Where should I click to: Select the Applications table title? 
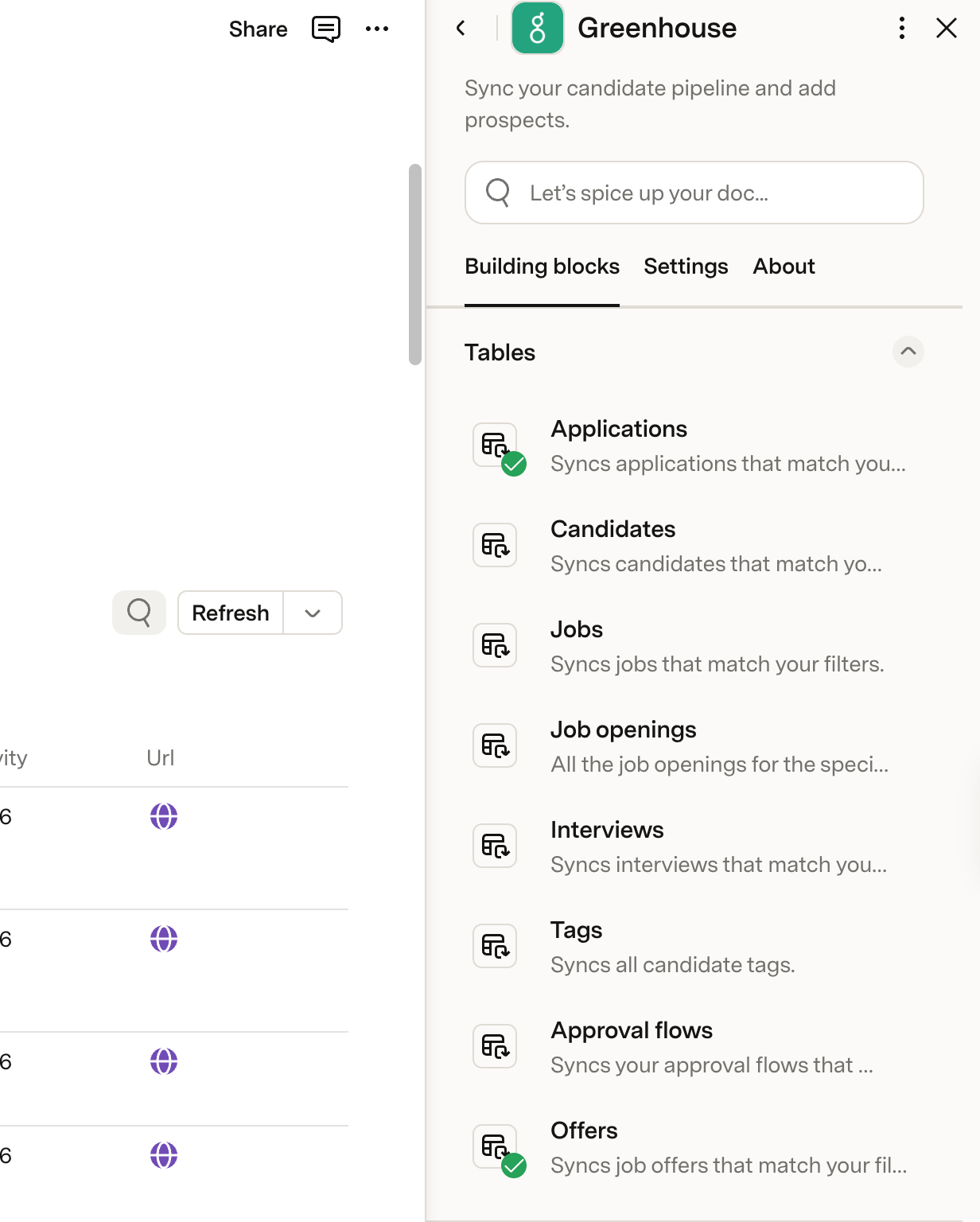pos(619,429)
